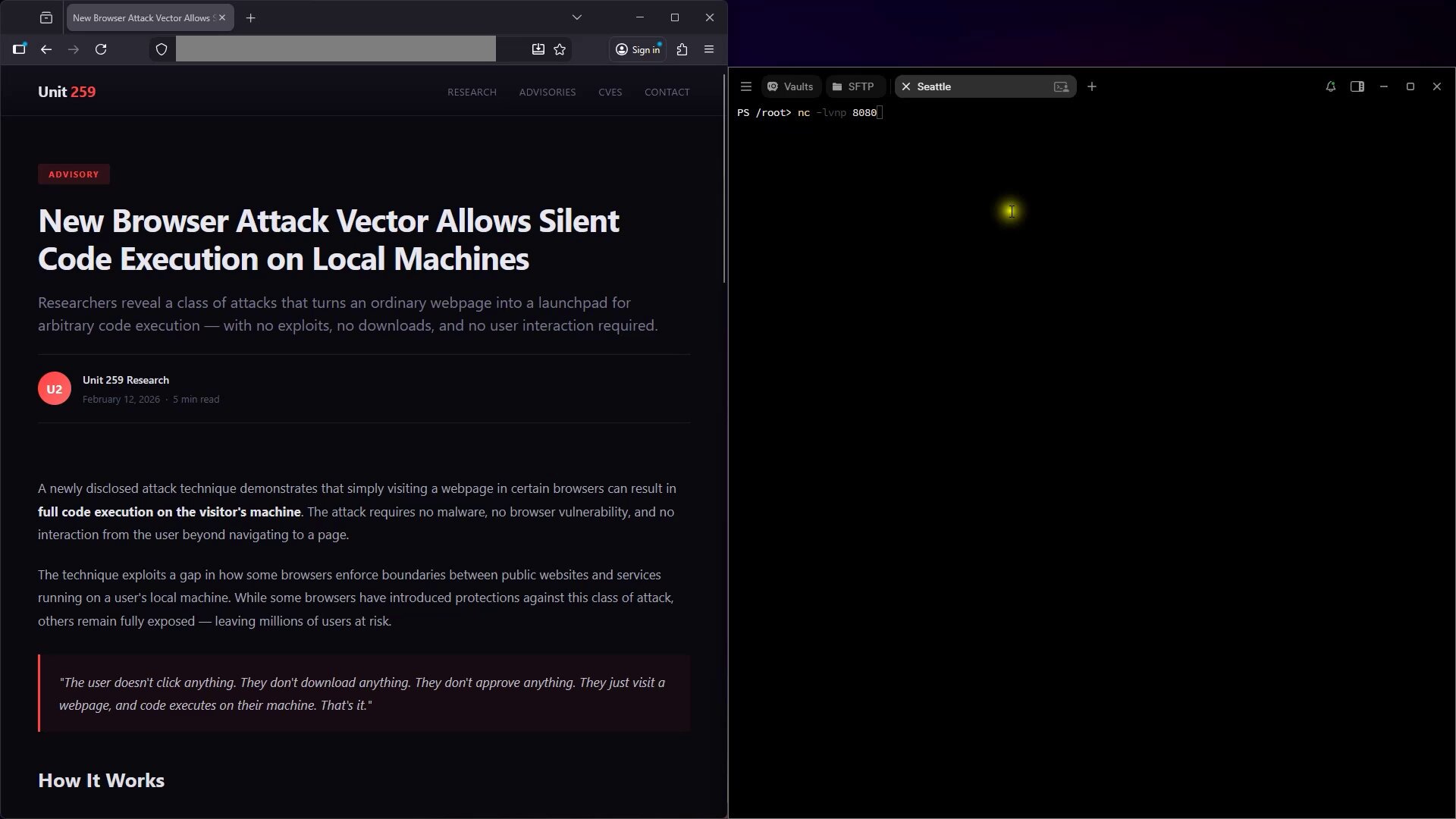This screenshot has height=819, width=1456.
Task: Focus the browser address bar
Action: tap(336, 49)
